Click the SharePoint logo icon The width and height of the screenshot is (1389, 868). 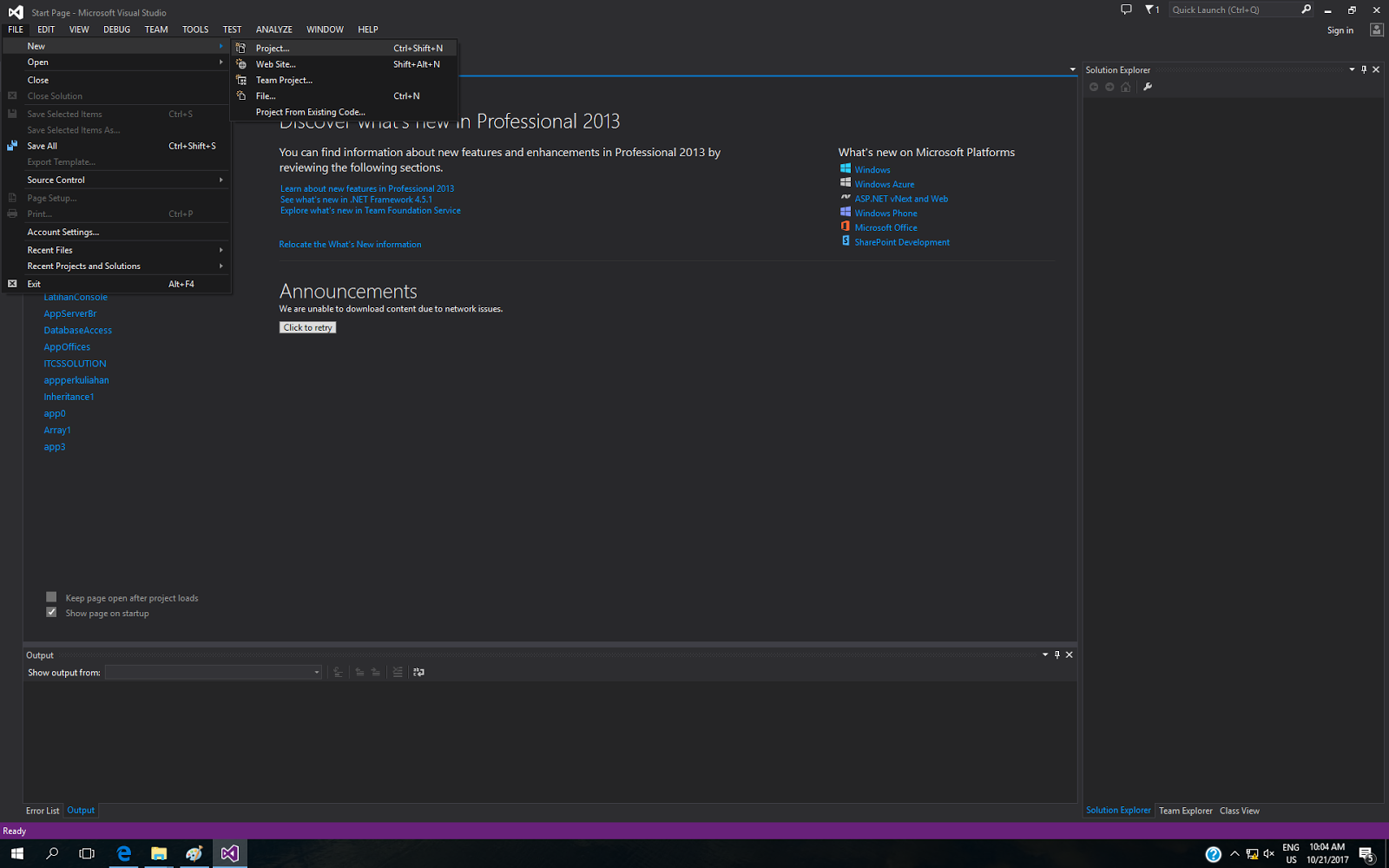846,241
